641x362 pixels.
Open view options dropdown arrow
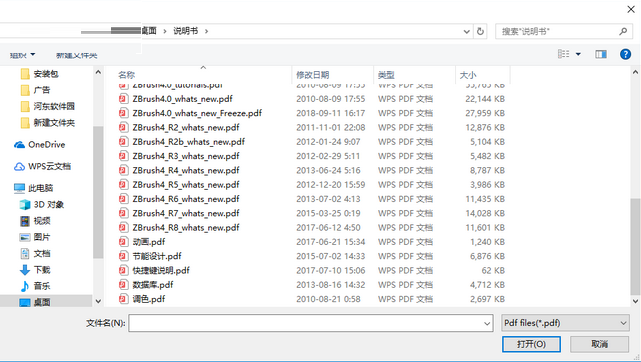(578, 54)
